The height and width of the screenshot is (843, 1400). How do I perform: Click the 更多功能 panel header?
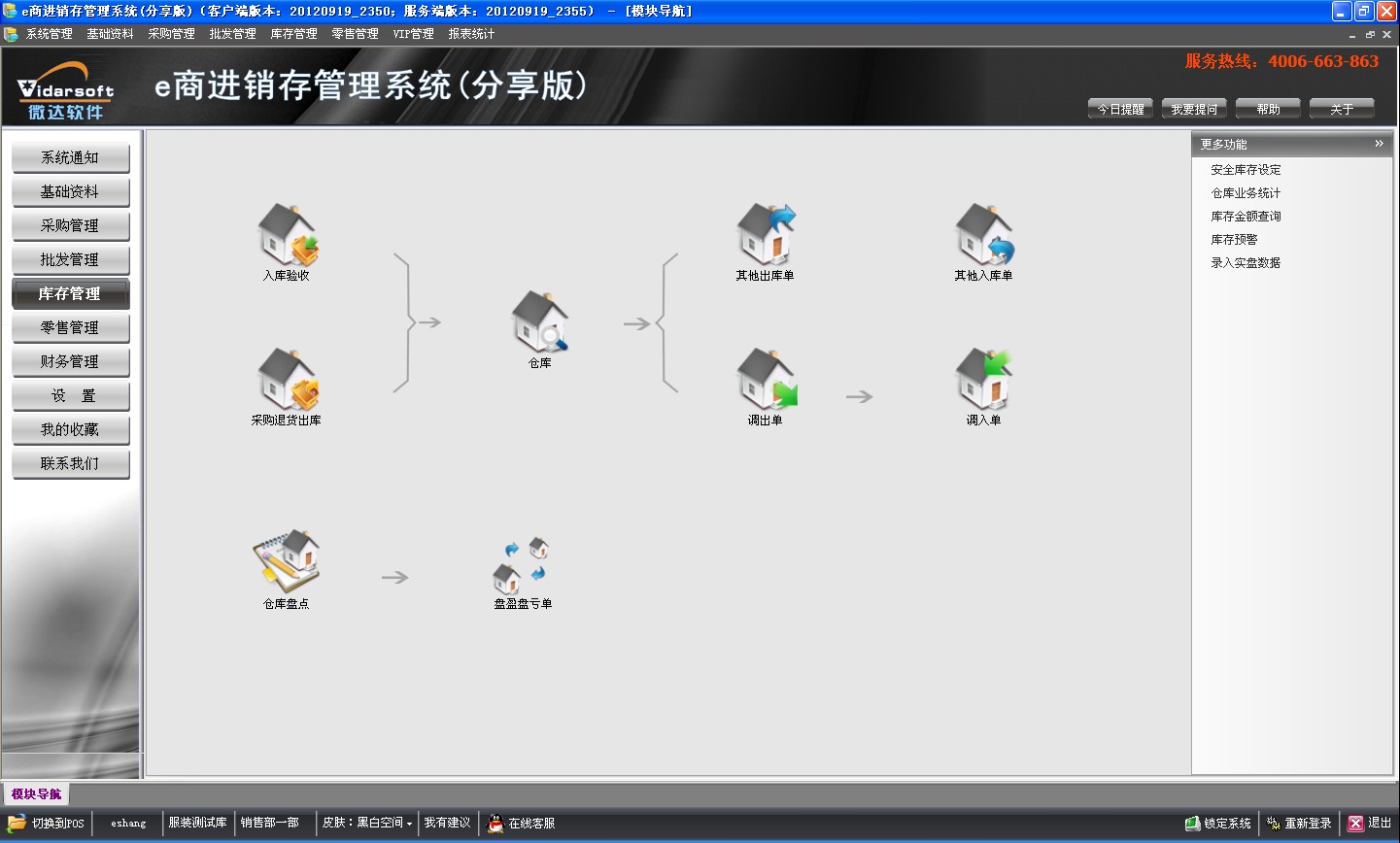[1292, 144]
